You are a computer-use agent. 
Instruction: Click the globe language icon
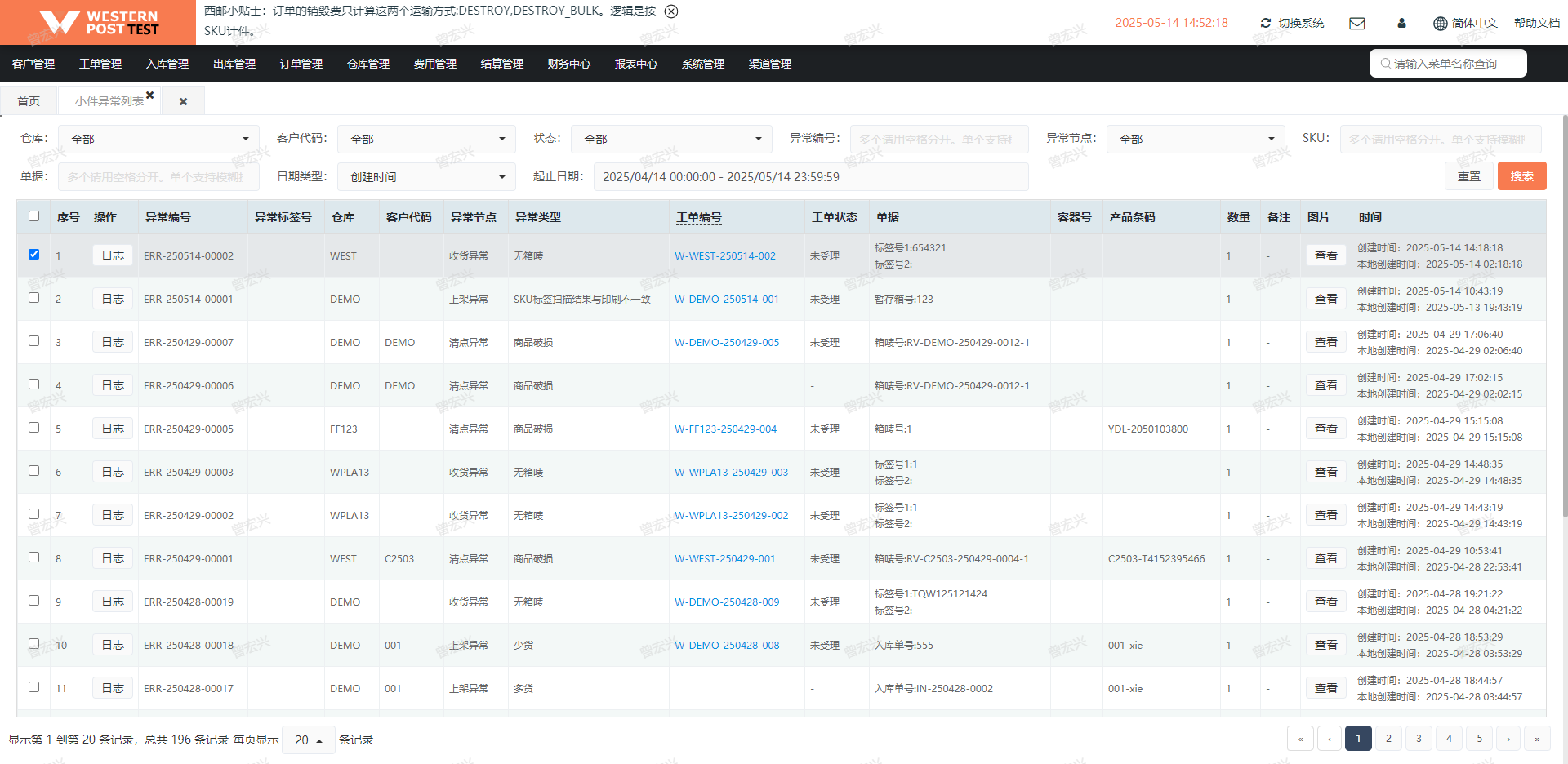(1441, 23)
